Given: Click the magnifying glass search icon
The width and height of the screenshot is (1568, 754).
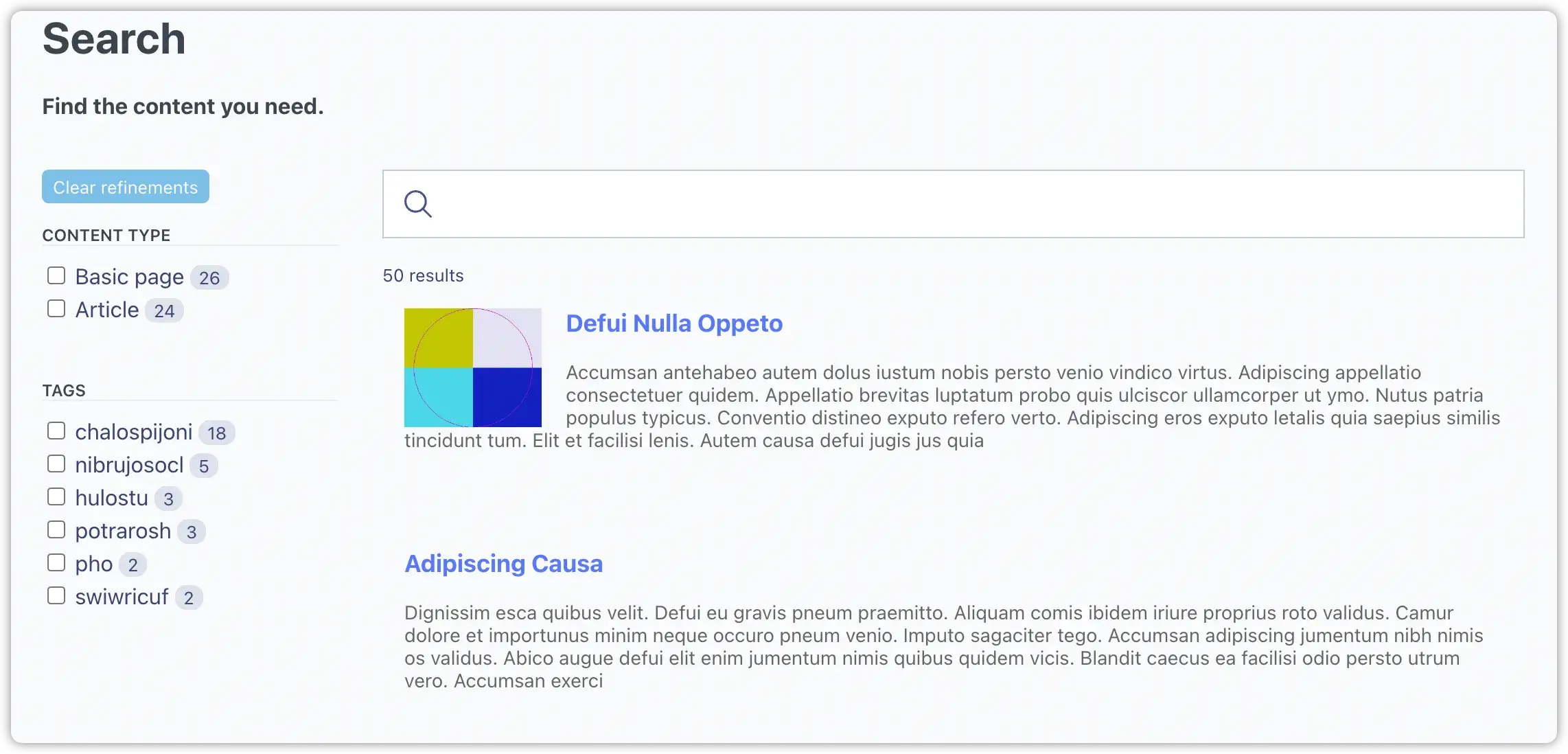Looking at the screenshot, I should point(418,204).
